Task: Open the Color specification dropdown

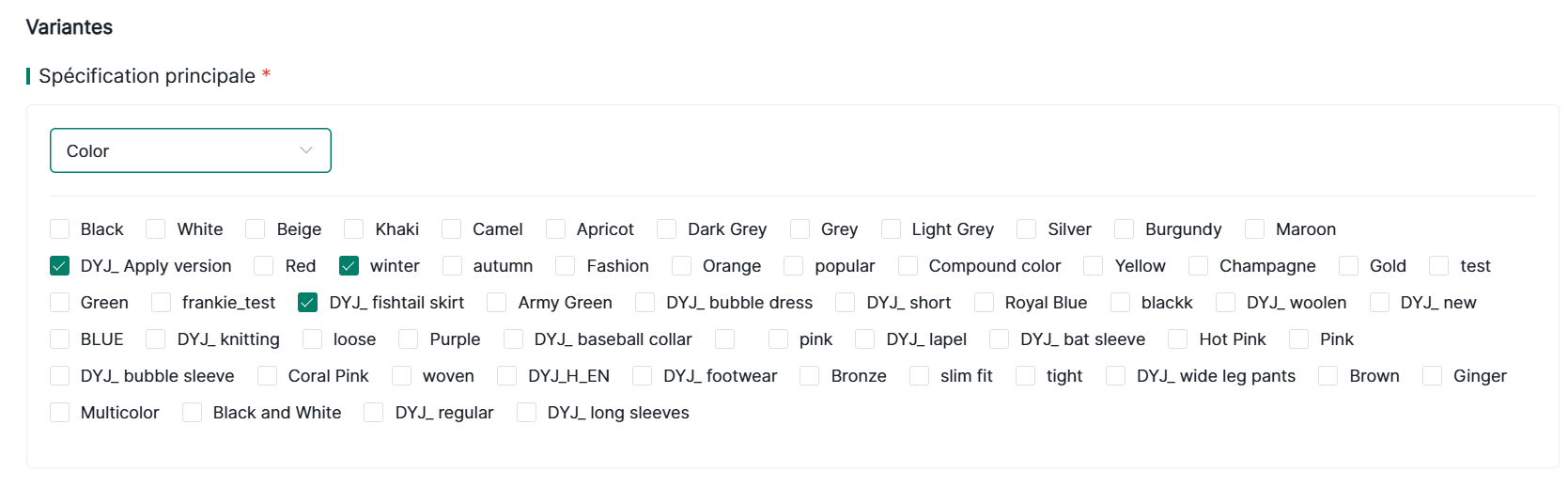Action: (x=190, y=150)
